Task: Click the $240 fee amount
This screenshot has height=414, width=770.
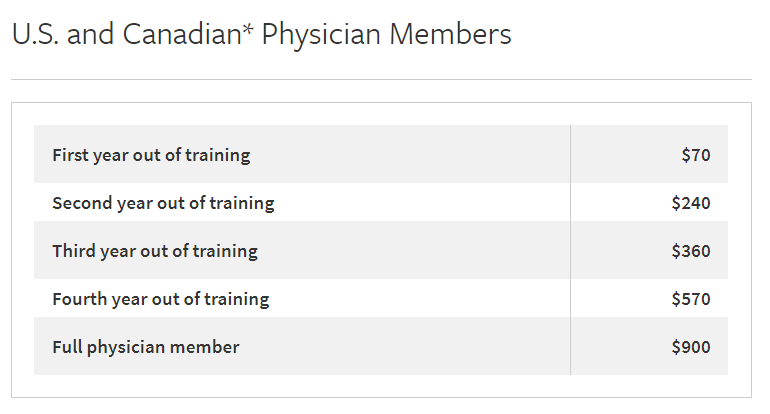Action: 691,203
